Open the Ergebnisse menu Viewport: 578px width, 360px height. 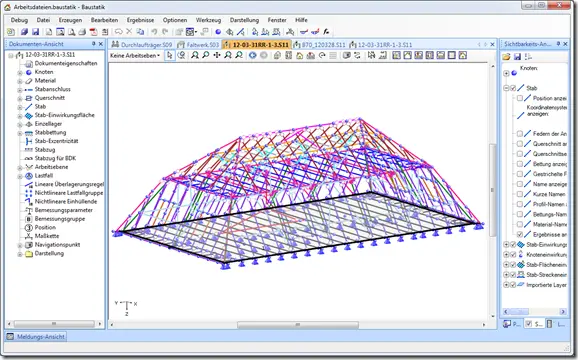pyautogui.click(x=140, y=20)
